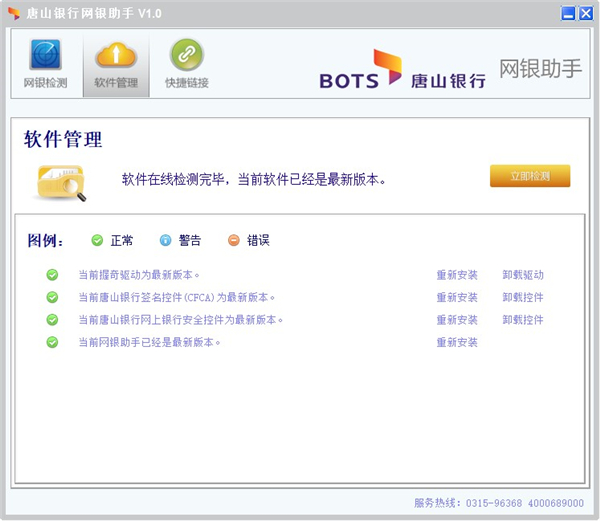The height and width of the screenshot is (521, 600).
Task: Open the 网银检测 radar icon tab
Action: coord(46,54)
